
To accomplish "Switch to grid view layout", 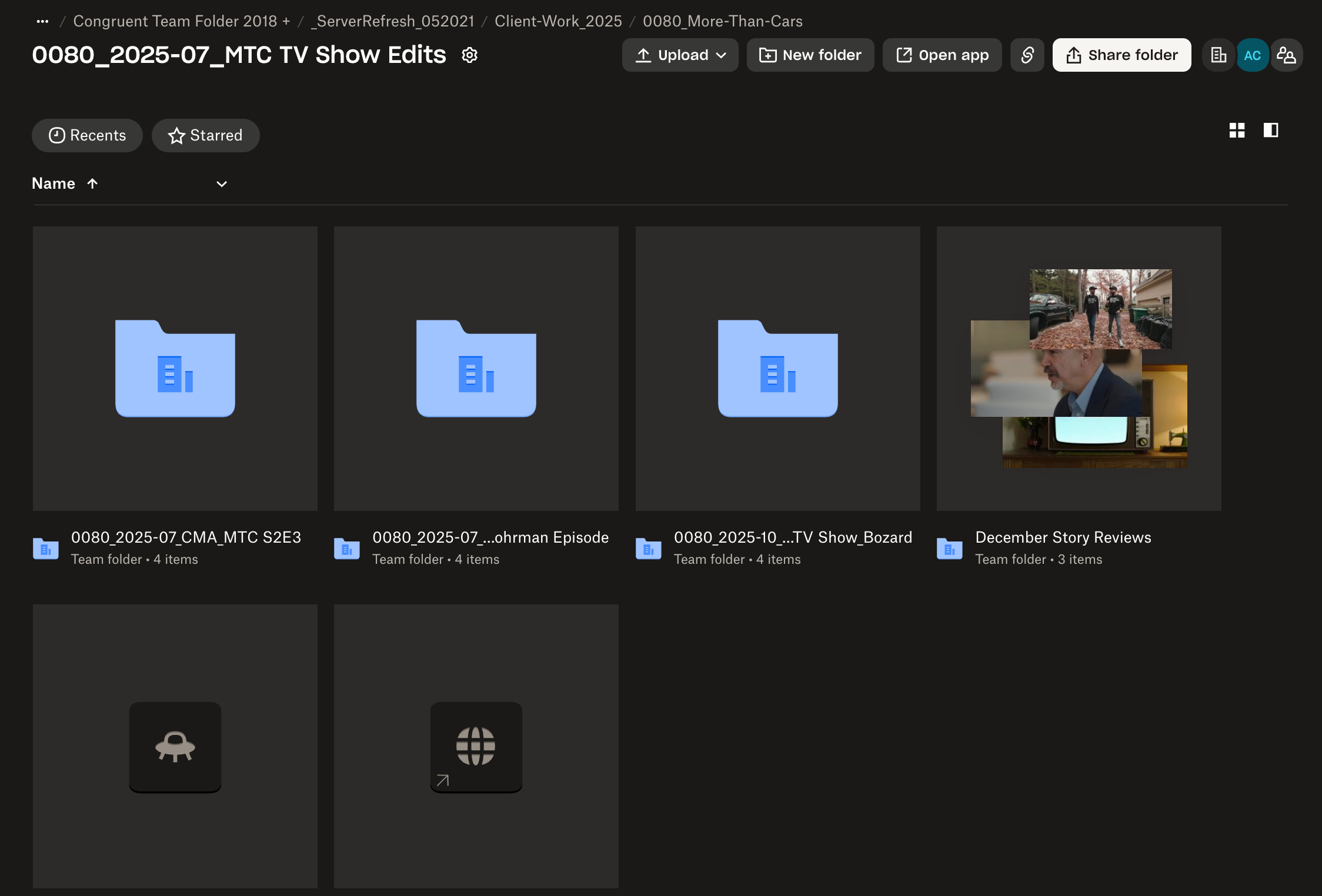I will [1237, 131].
